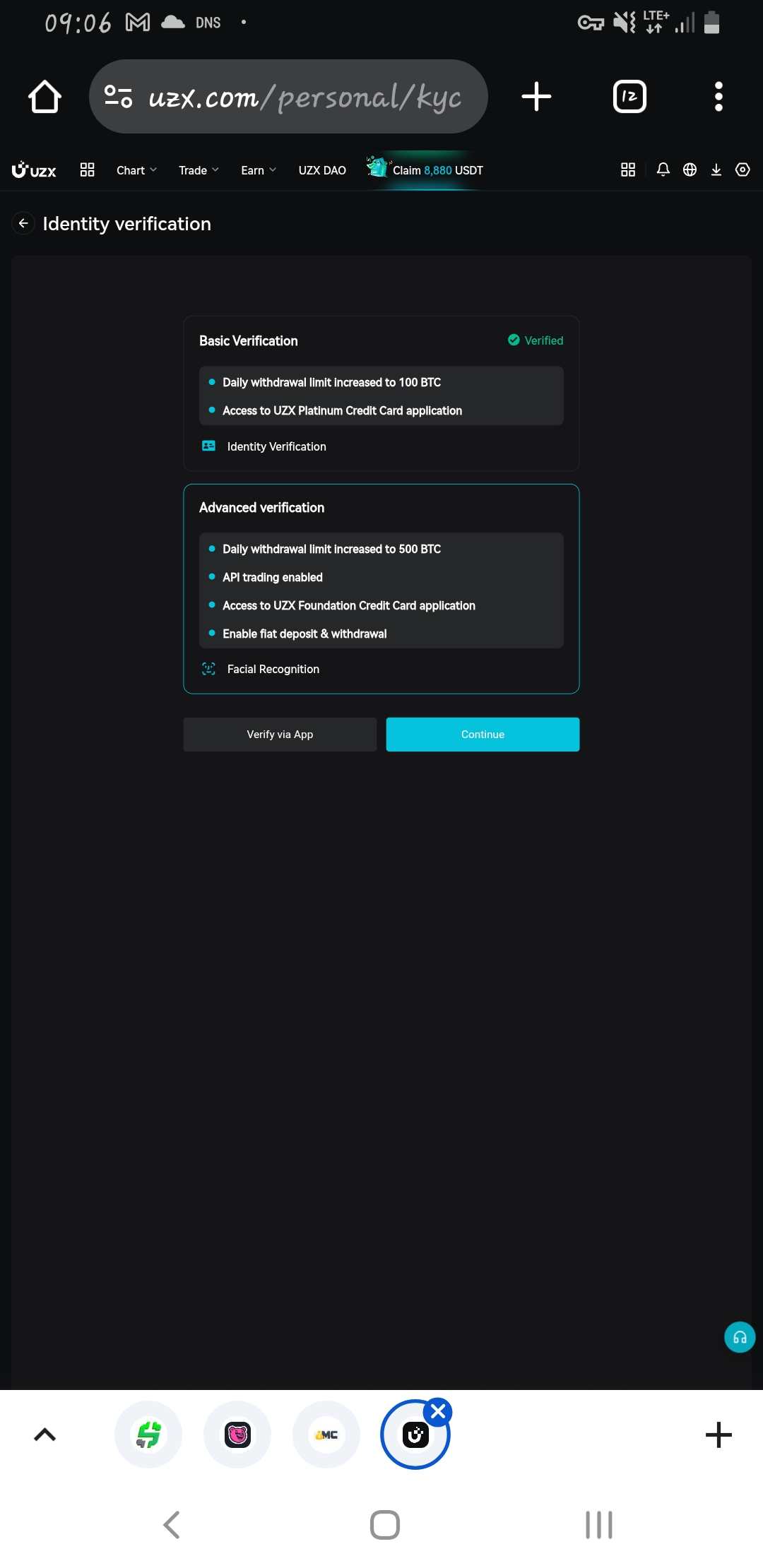Viewport: 763px width, 1568px height.
Task: Go back from Identity verification
Action: point(23,223)
